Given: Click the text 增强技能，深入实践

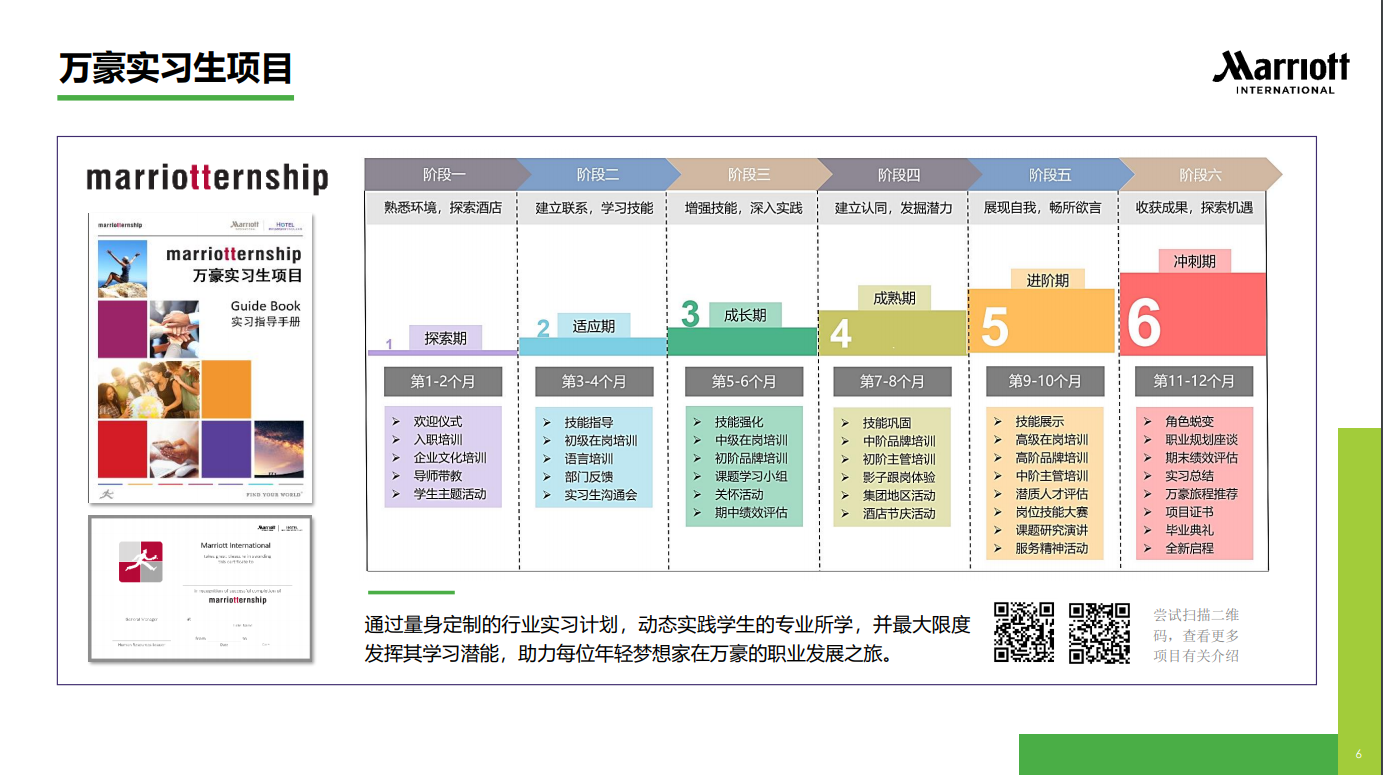Looking at the screenshot, I should (744, 208).
